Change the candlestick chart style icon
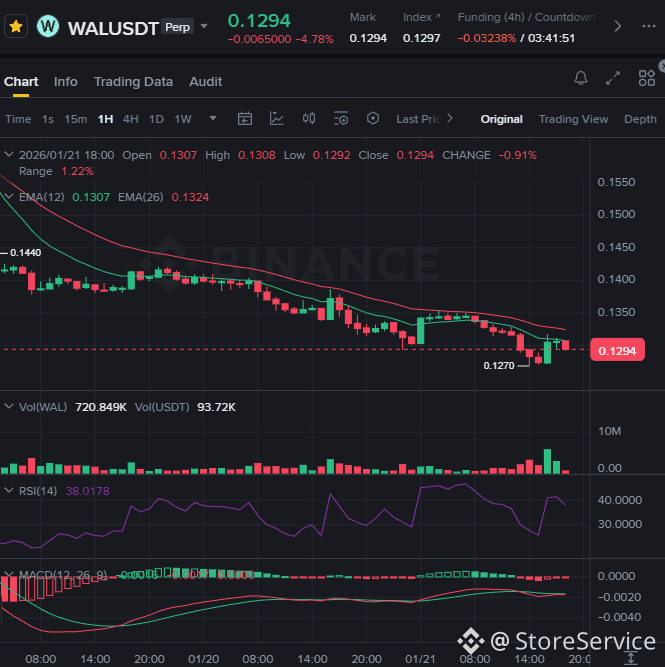The width and height of the screenshot is (665, 667). [309, 119]
